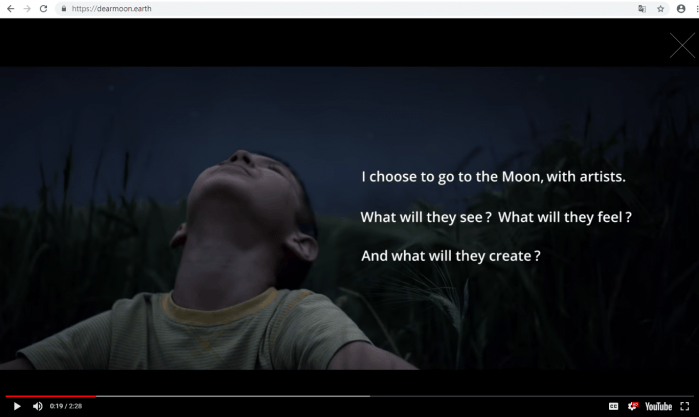Viewport: 699px width, 417px height.
Task: Click the video frame to resume
Action: click(x=350, y=218)
